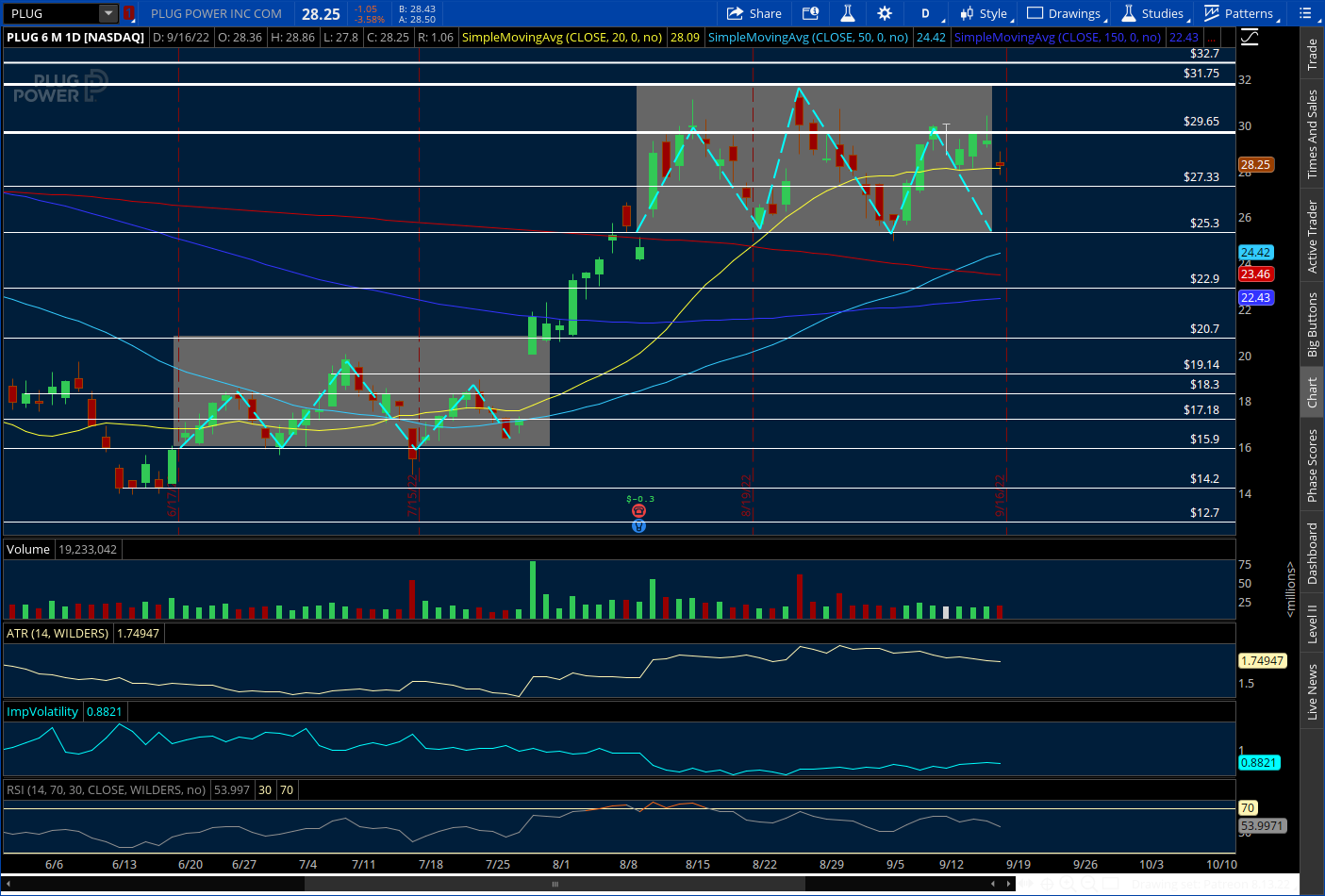This screenshot has width=1325, height=896.
Task: Click the blue 22.43 moving average bubble
Action: tap(1255, 297)
